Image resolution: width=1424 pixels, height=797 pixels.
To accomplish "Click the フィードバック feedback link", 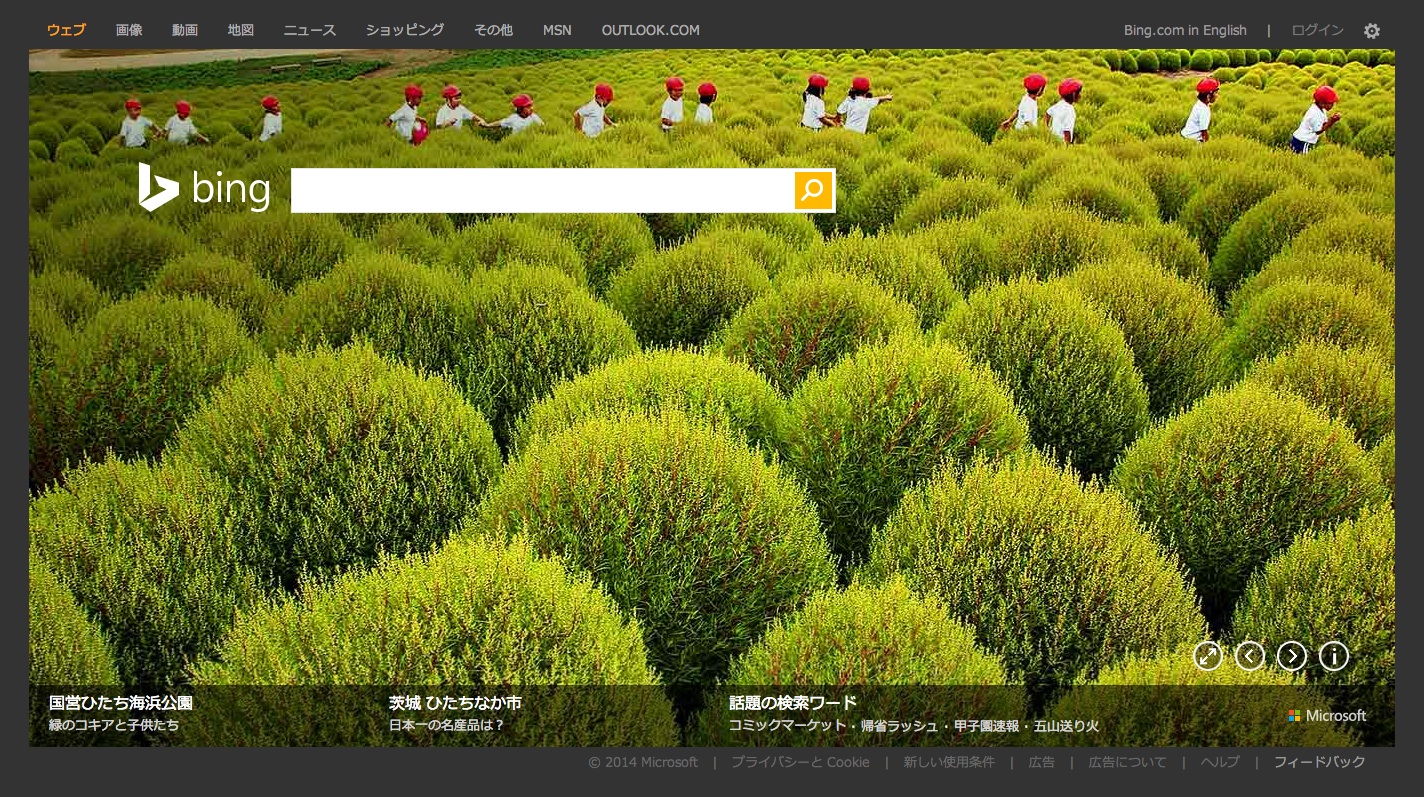I will (1319, 762).
